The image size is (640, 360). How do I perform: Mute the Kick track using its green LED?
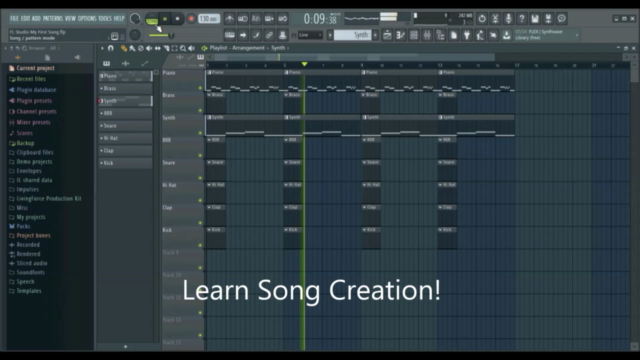pyautogui.click(x=200, y=245)
